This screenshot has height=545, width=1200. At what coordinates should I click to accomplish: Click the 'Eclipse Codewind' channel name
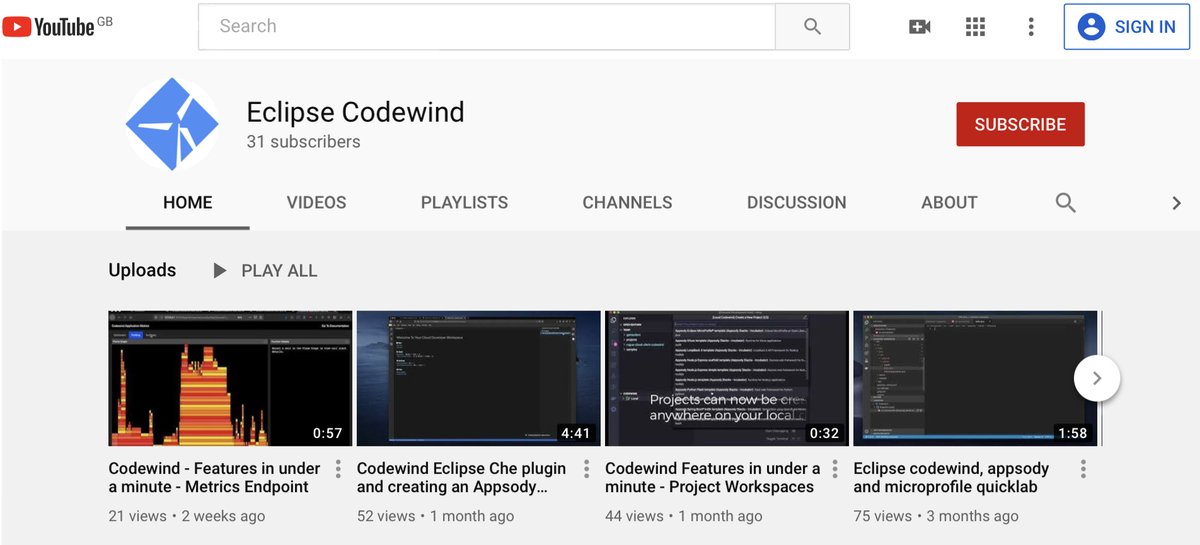355,112
